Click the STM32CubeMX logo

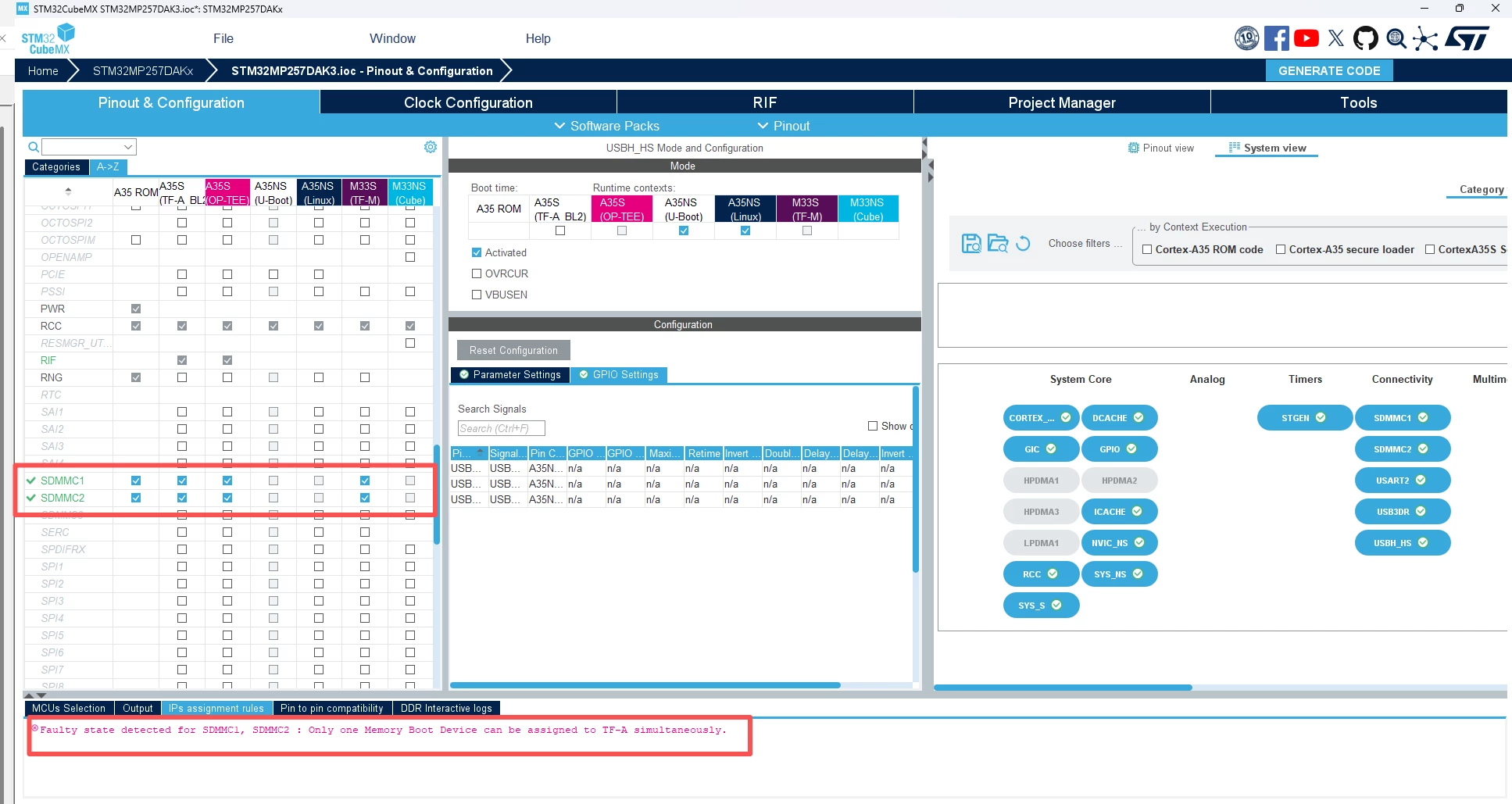pos(48,39)
